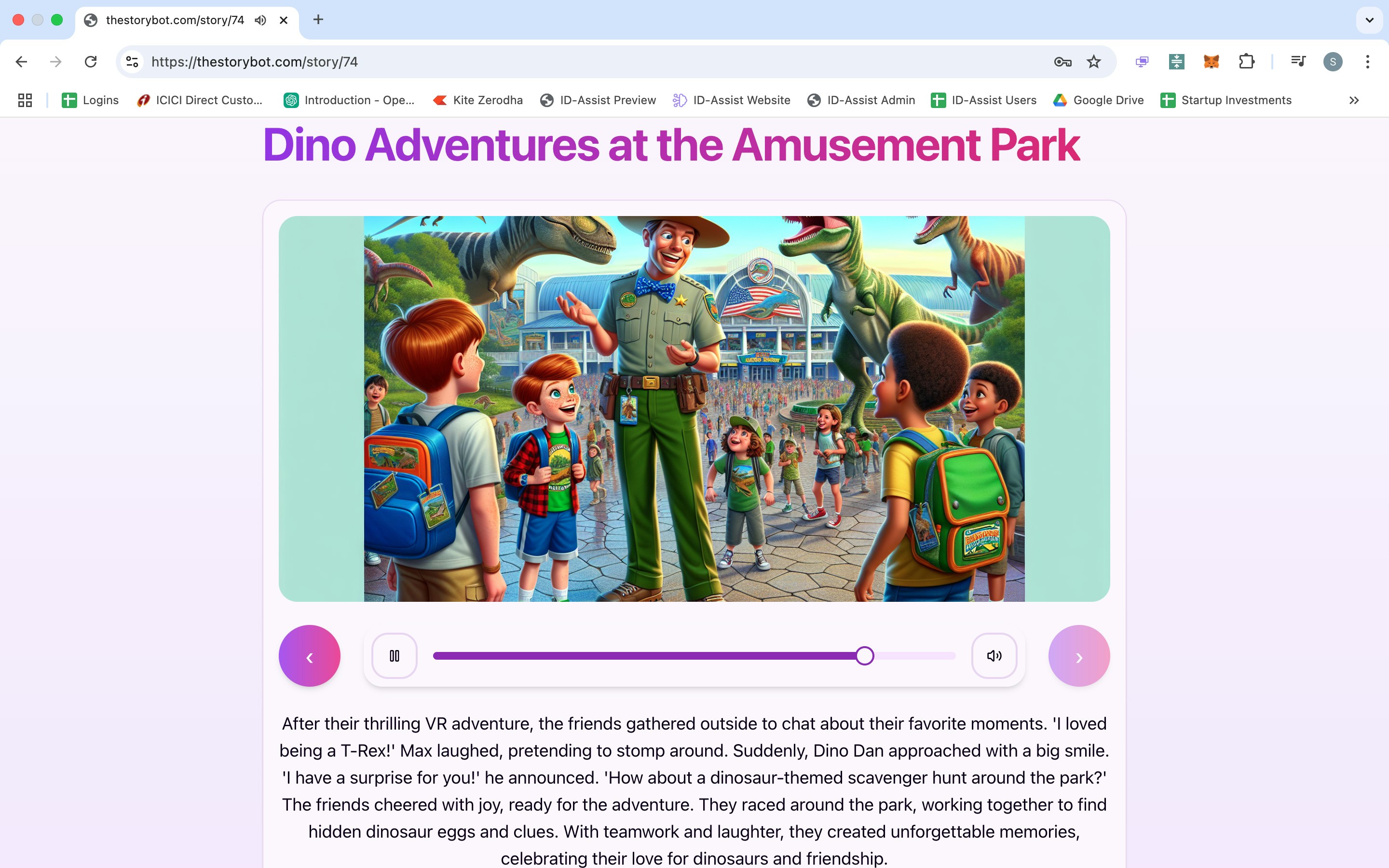Advance to the next story page
This screenshot has width=1389, height=868.
(1078, 656)
